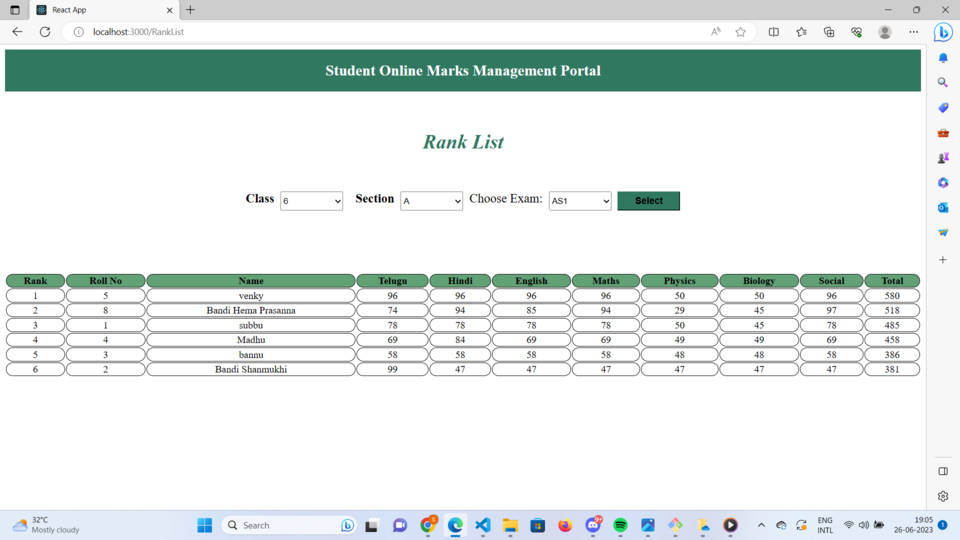Open sidebar shopping tag
Viewport: 960px width, 540px height.
coord(943,108)
